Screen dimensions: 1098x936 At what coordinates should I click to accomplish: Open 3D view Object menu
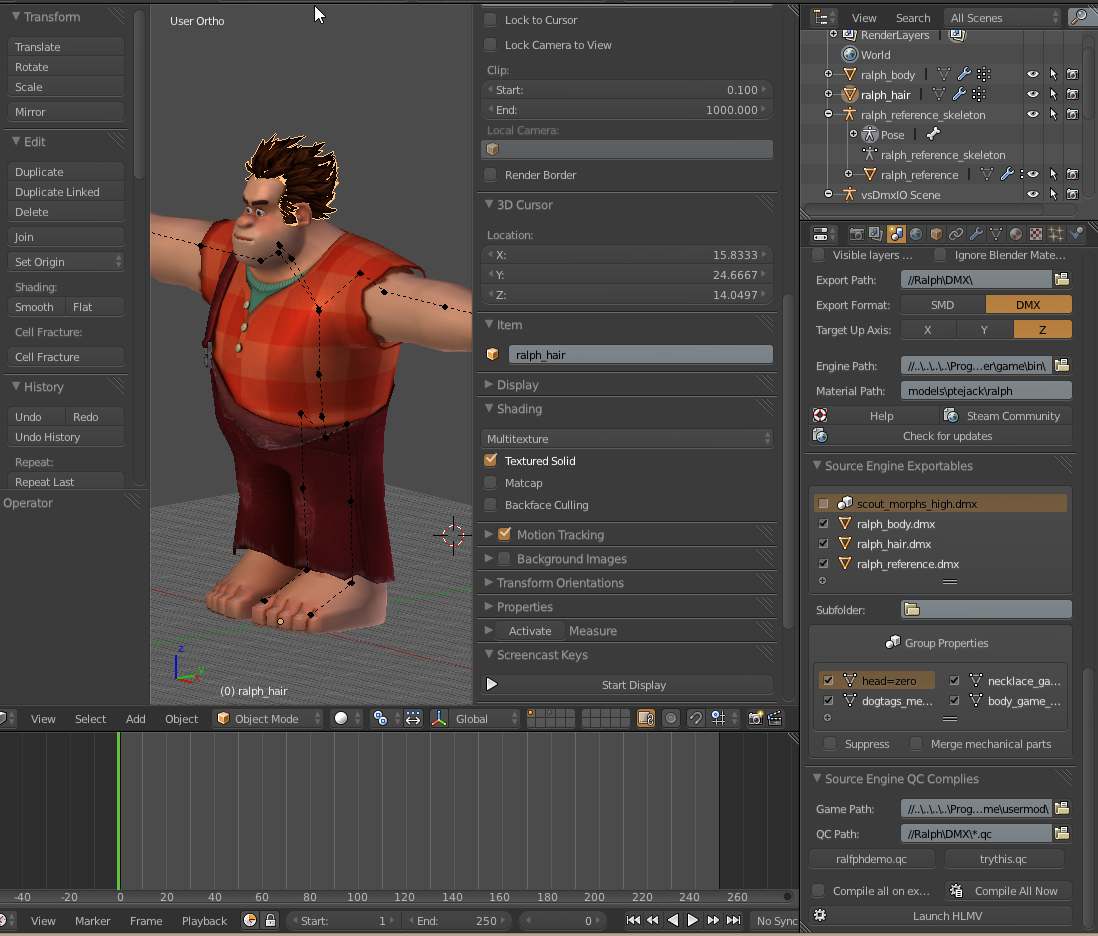pos(181,719)
